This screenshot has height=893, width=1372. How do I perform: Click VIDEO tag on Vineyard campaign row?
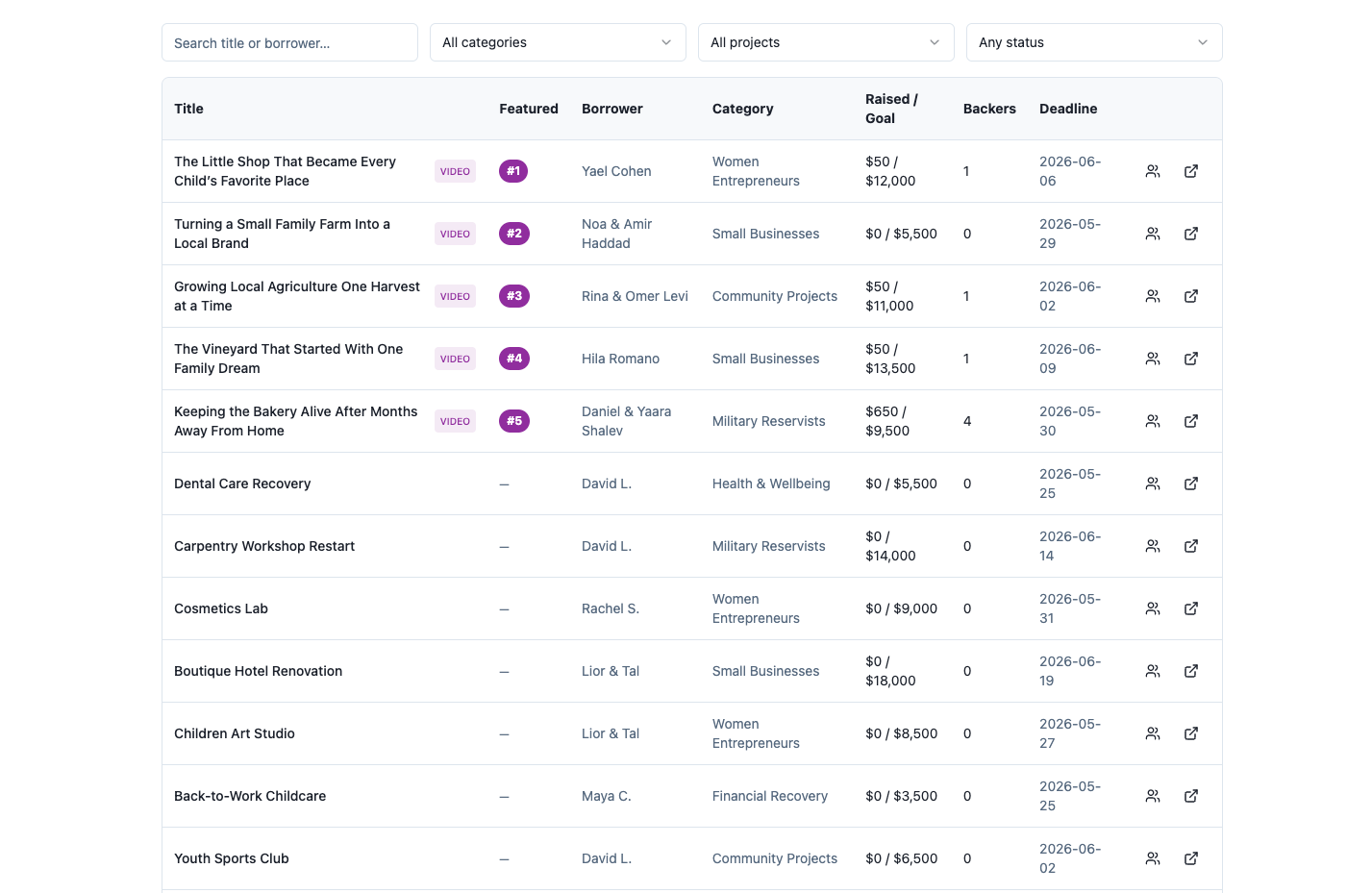(455, 359)
